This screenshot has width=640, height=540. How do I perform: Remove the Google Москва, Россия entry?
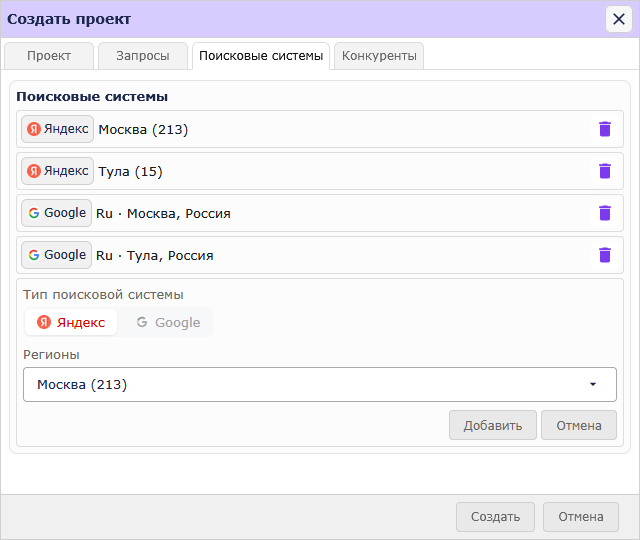[604, 213]
